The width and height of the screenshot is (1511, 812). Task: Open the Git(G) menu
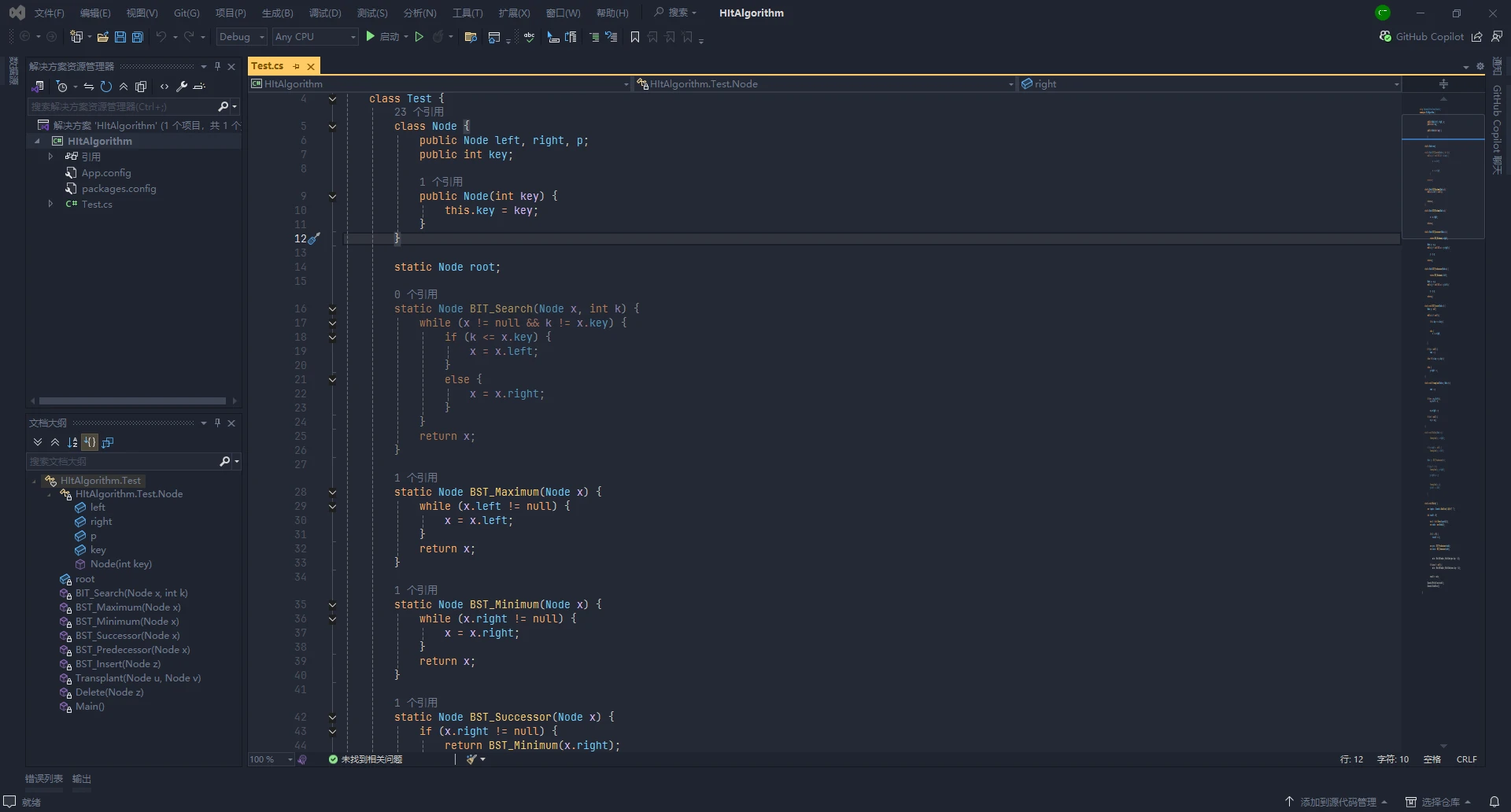coord(187,13)
